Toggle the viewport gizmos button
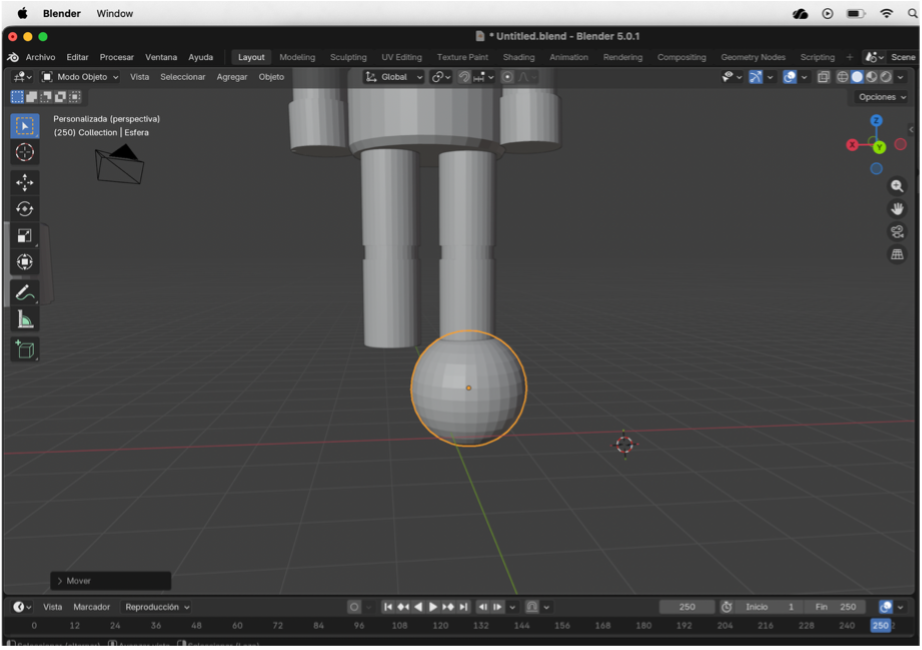Viewport: 922px width, 650px height. 756,77
